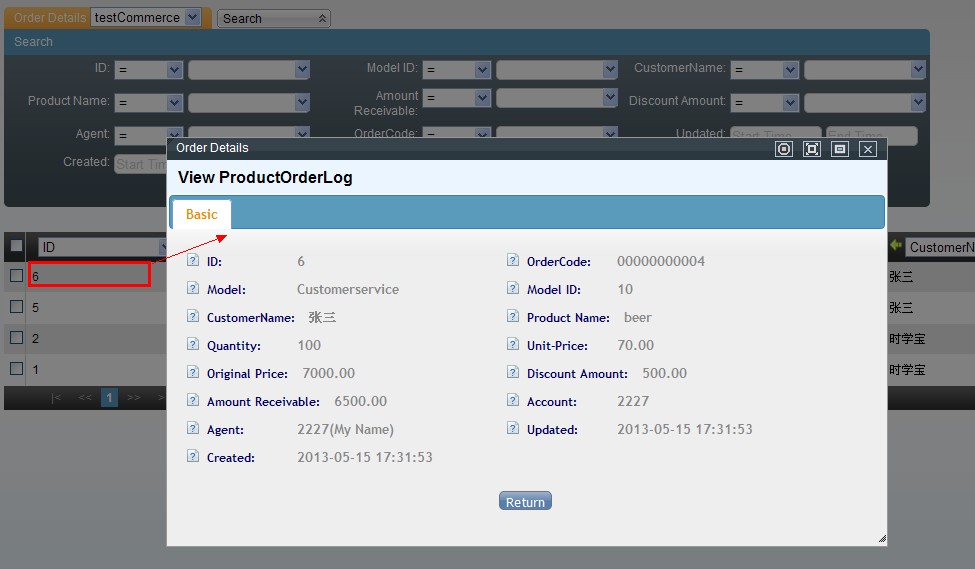Screen dimensions: 975x569
Task: Switch to the Basic tab
Action: point(201,215)
